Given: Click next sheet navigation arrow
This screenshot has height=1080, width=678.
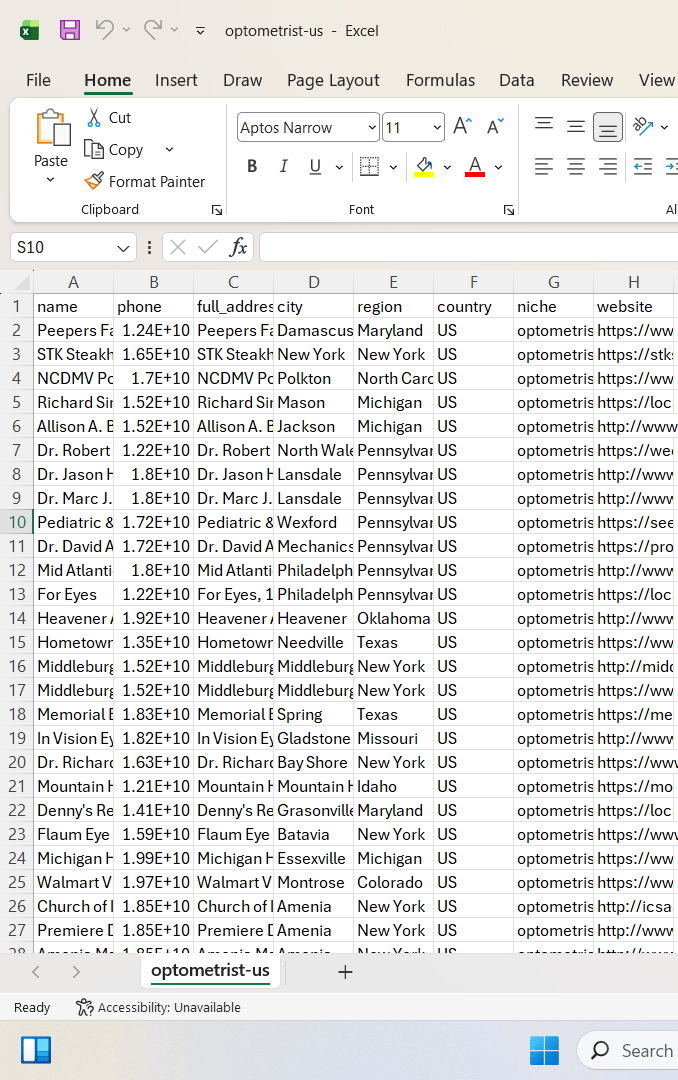Looking at the screenshot, I should pyautogui.click(x=76, y=972).
